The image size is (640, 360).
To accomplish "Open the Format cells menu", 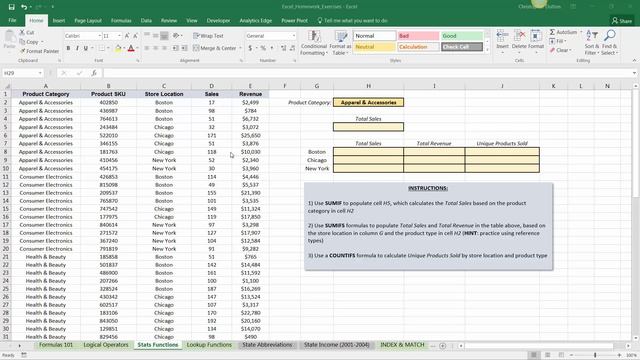I will (x=536, y=41).
